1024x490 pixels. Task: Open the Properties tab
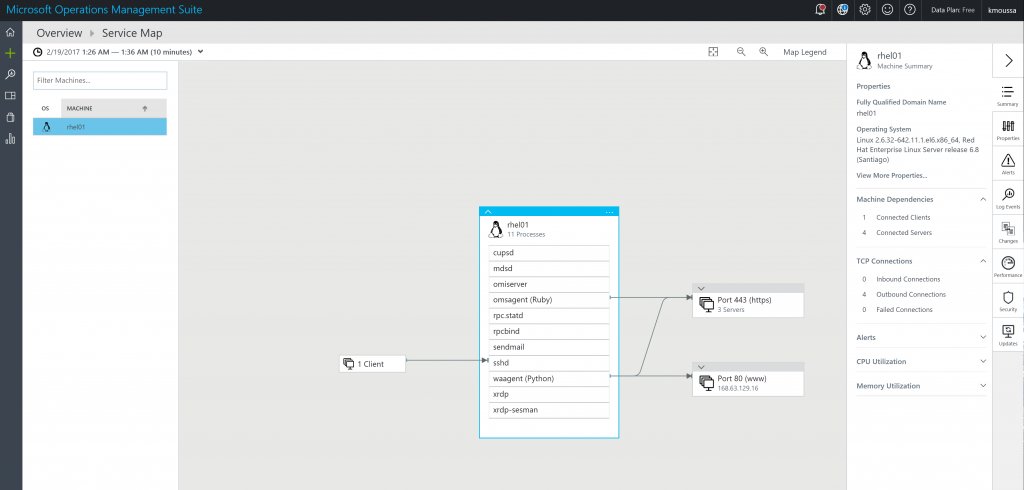coord(1008,129)
